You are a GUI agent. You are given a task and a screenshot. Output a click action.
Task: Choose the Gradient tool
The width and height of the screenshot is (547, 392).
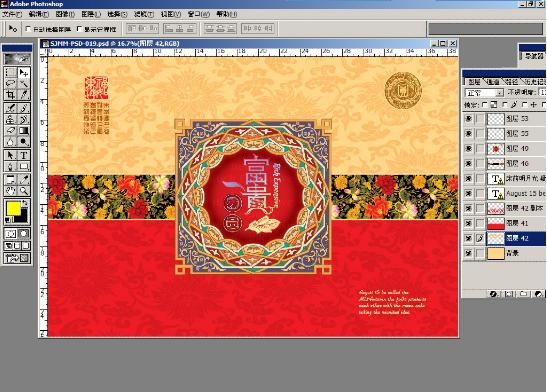pyautogui.click(x=24, y=131)
